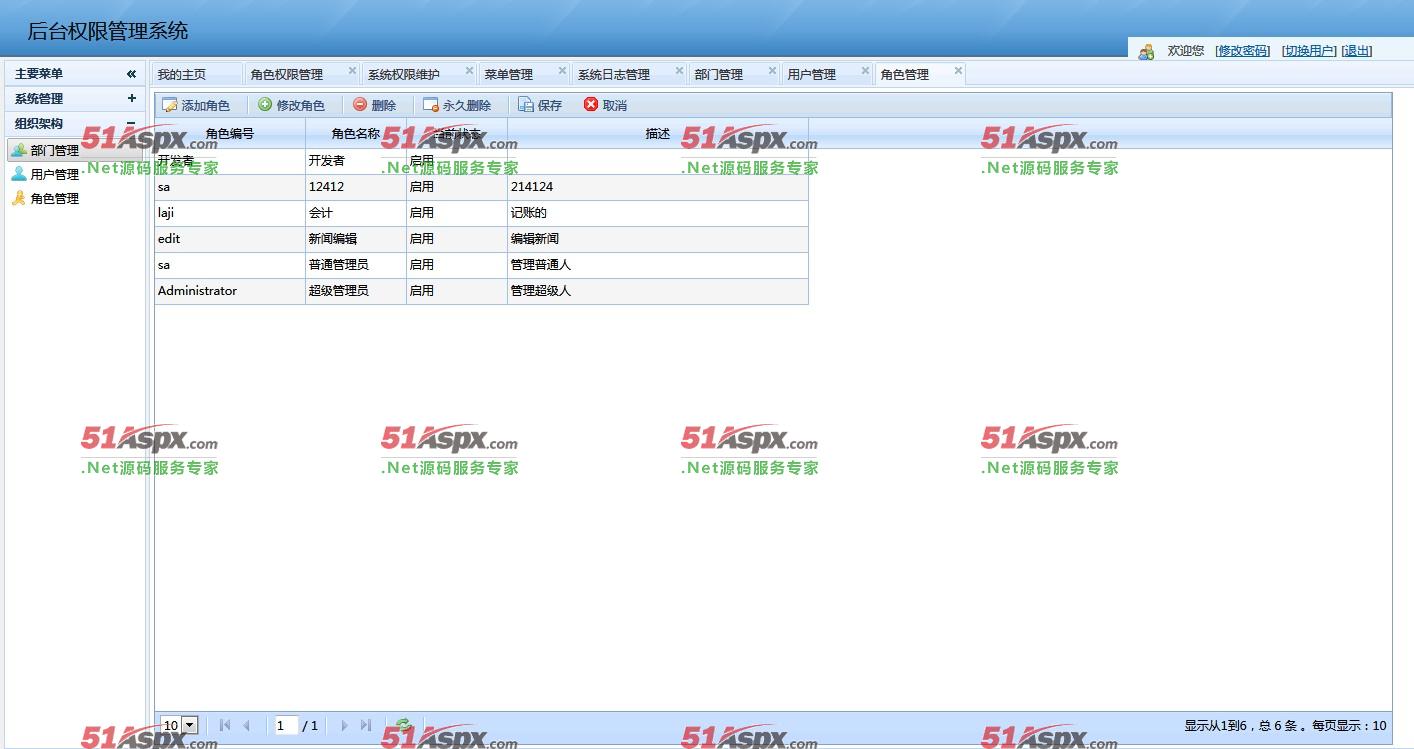The image size is (1414, 749).
Task: Click the 退出 logout link
Action: (1357, 51)
